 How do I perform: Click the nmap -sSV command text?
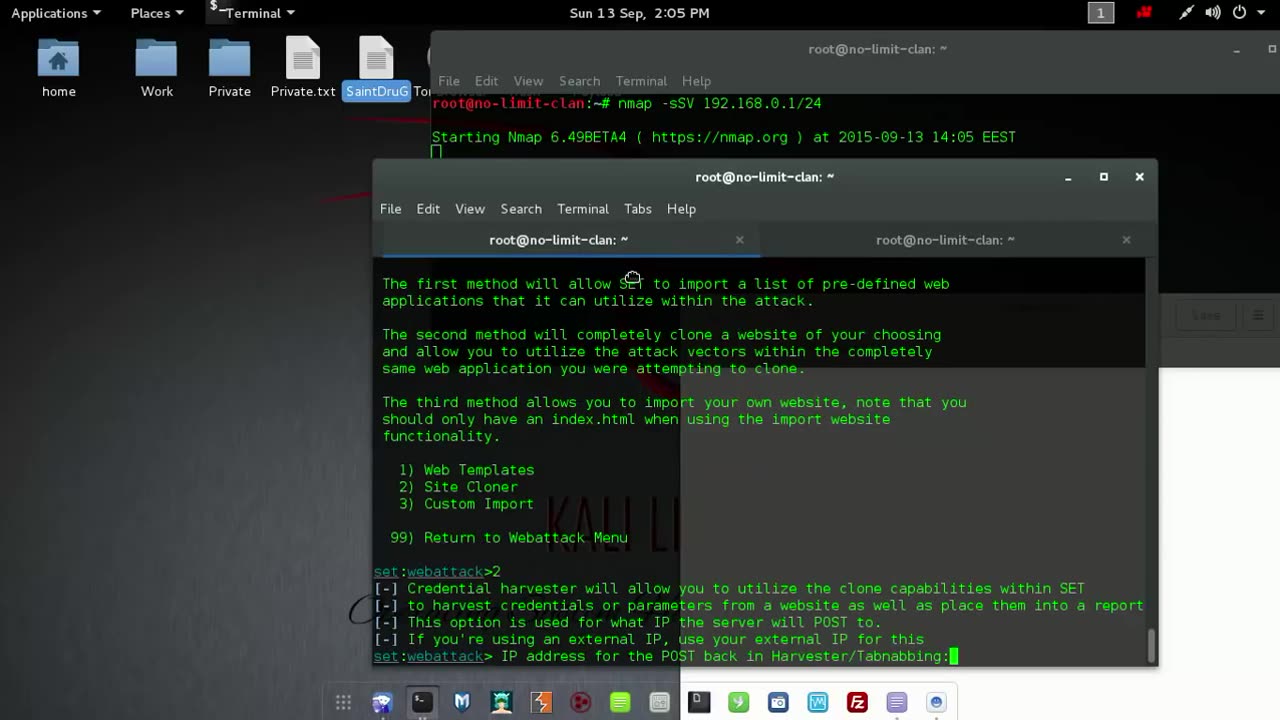pos(720,104)
